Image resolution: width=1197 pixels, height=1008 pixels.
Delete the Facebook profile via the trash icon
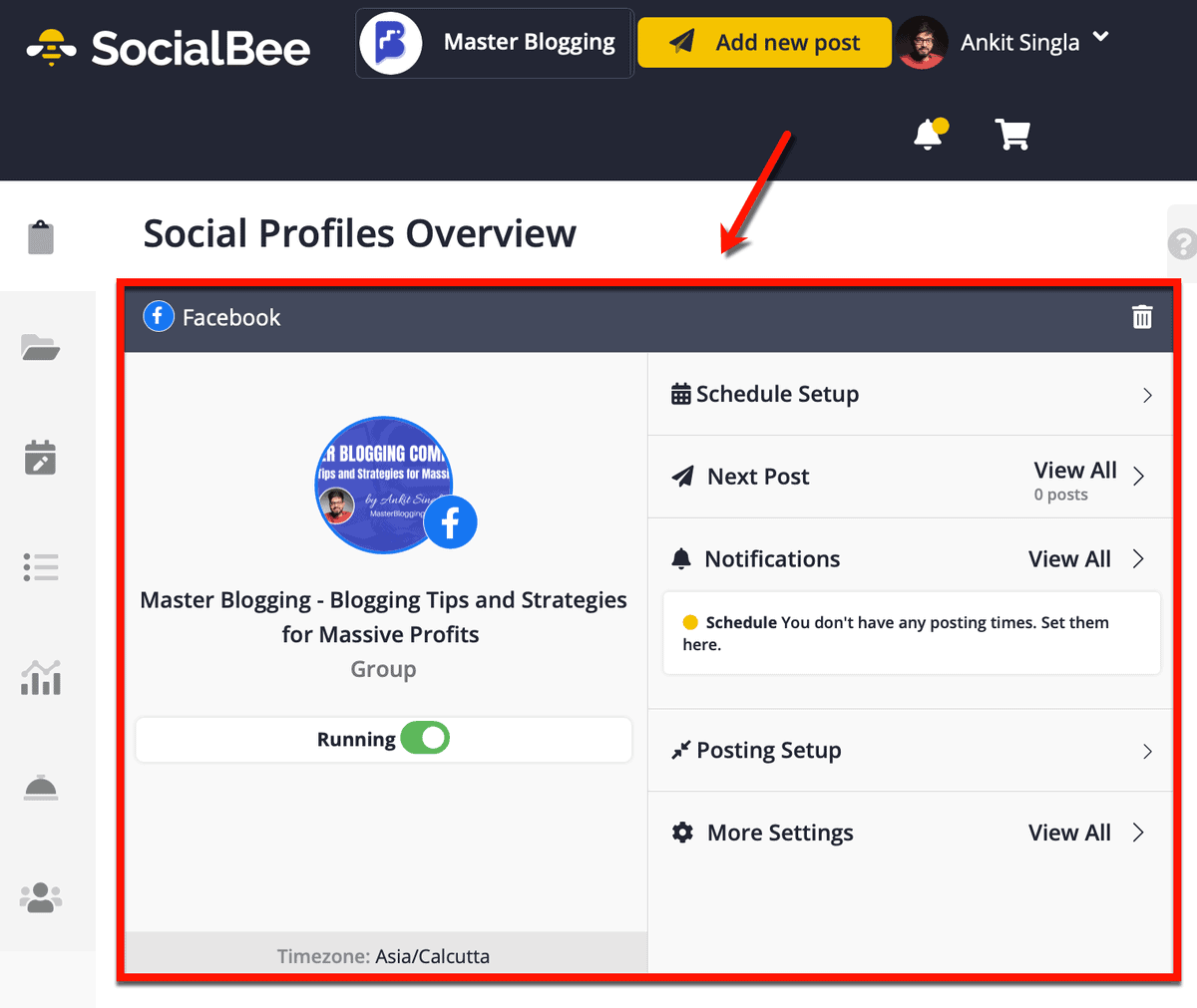(1142, 316)
